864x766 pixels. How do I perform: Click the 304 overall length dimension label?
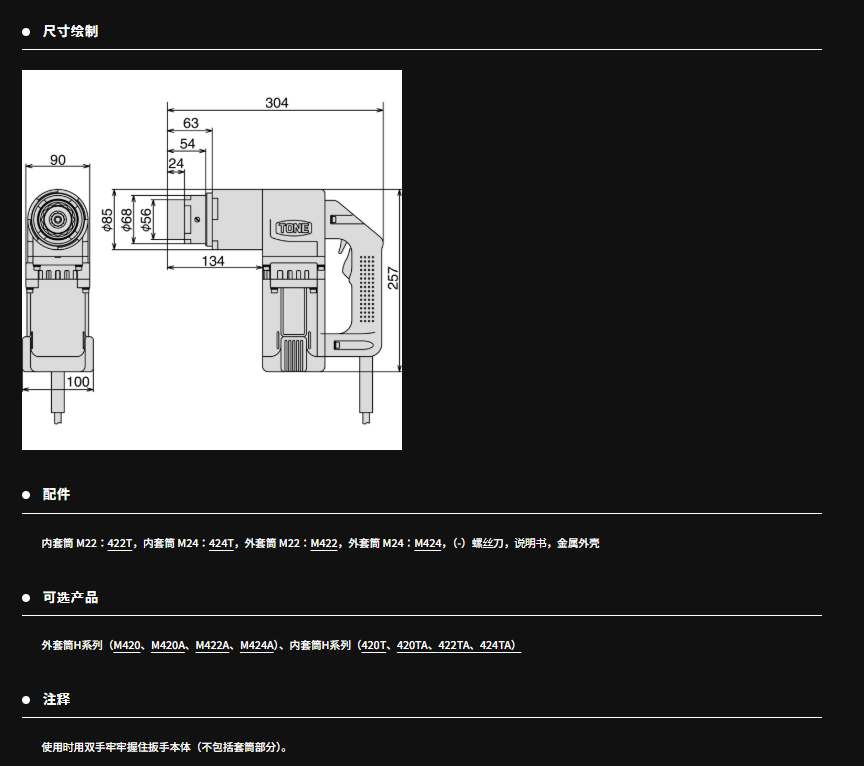pos(277,102)
